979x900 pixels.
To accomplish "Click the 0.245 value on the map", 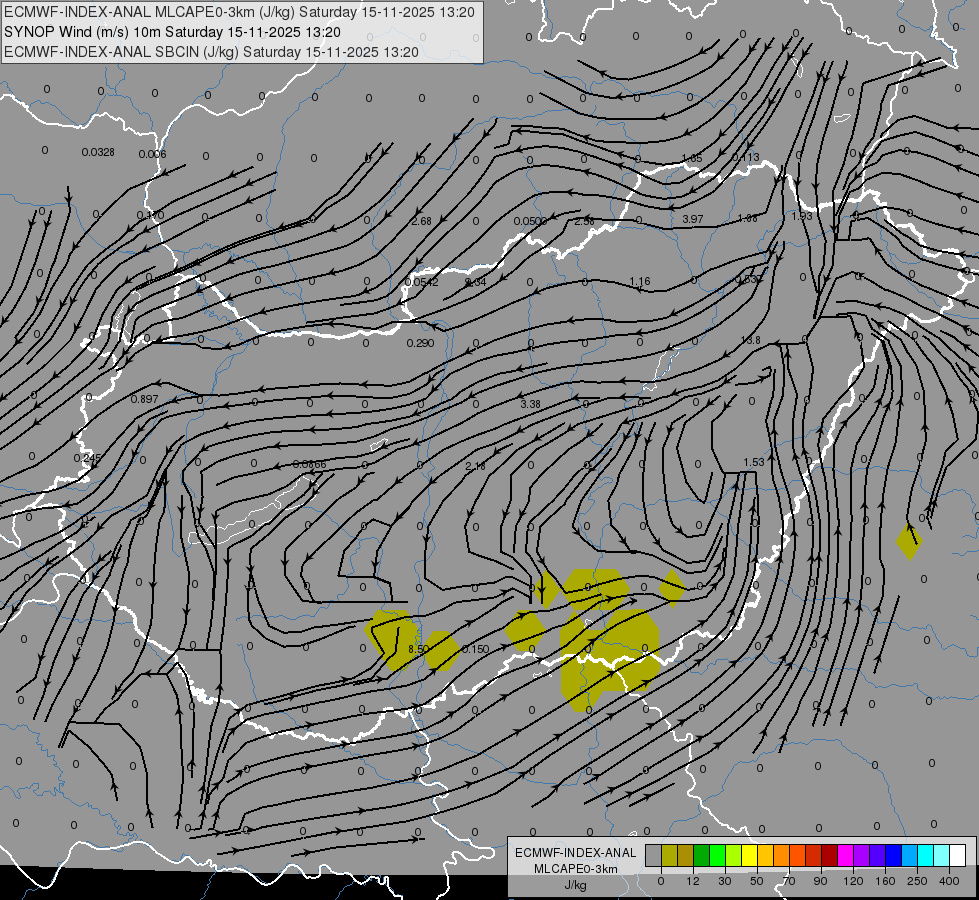I will coord(87,458).
